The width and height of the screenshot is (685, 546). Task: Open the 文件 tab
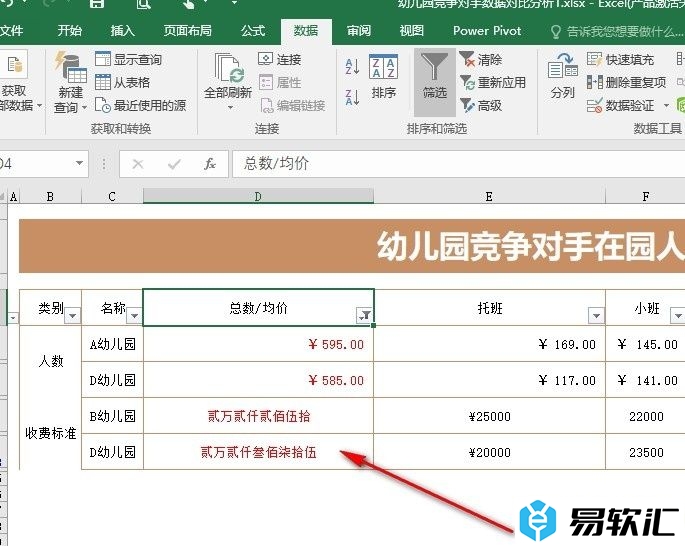click(x=12, y=31)
